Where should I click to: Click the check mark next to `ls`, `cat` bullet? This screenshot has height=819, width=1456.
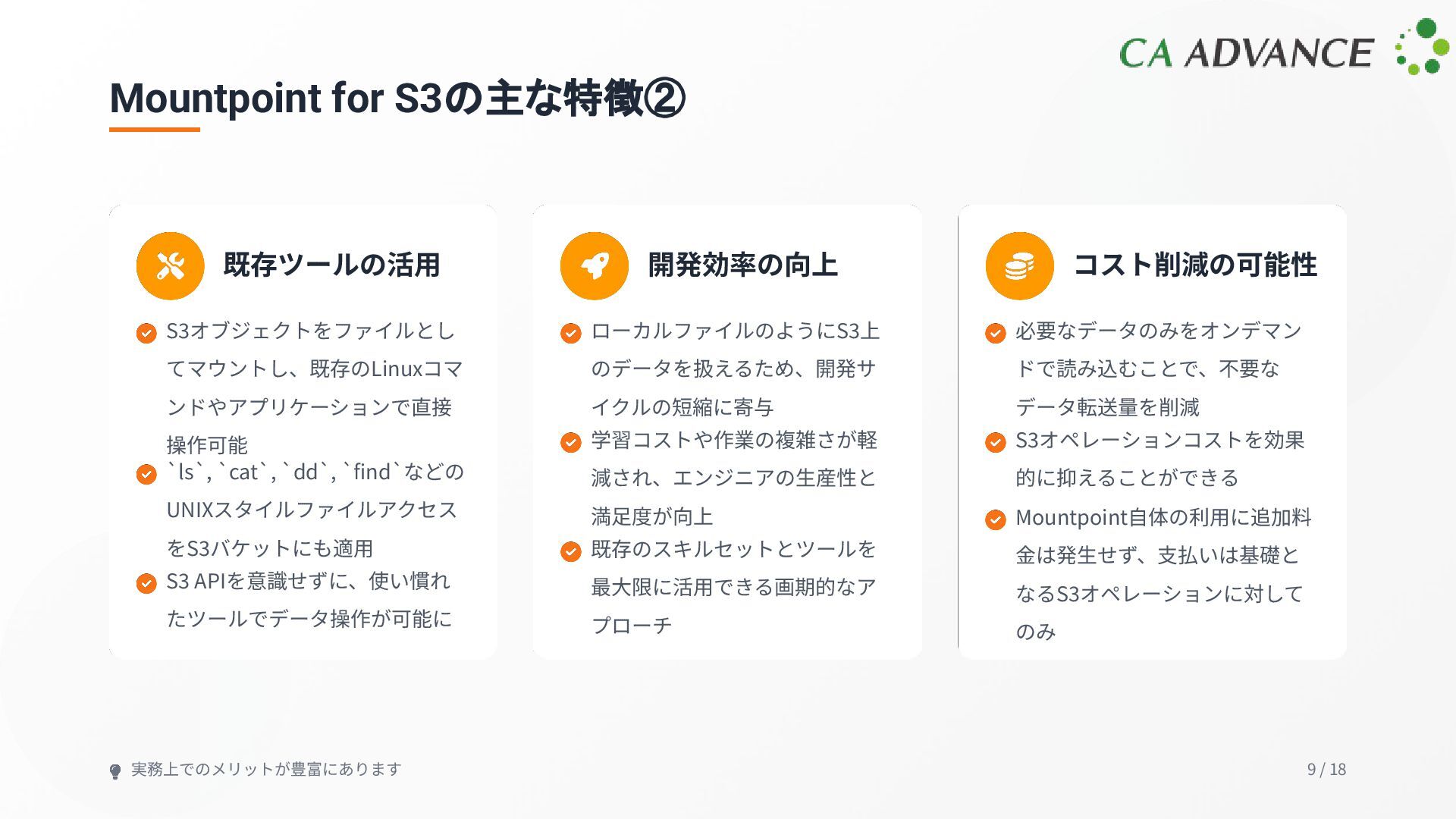[x=146, y=474]
